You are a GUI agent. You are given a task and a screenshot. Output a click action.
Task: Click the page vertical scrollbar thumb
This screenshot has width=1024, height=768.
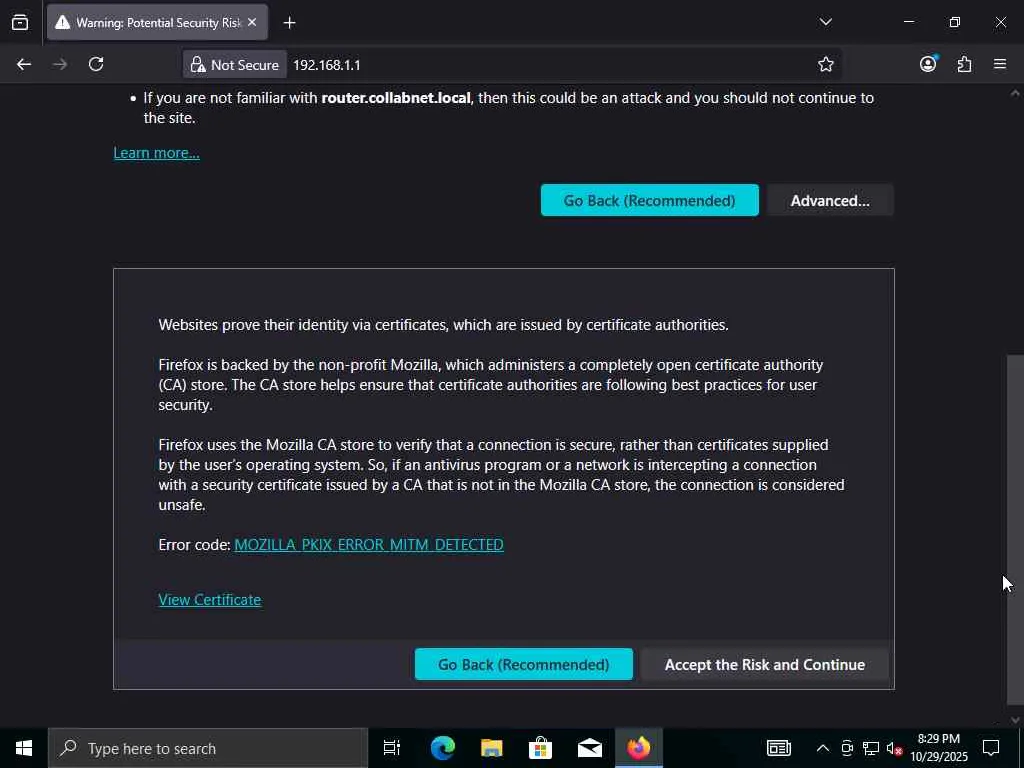[x=1015, y=529]
